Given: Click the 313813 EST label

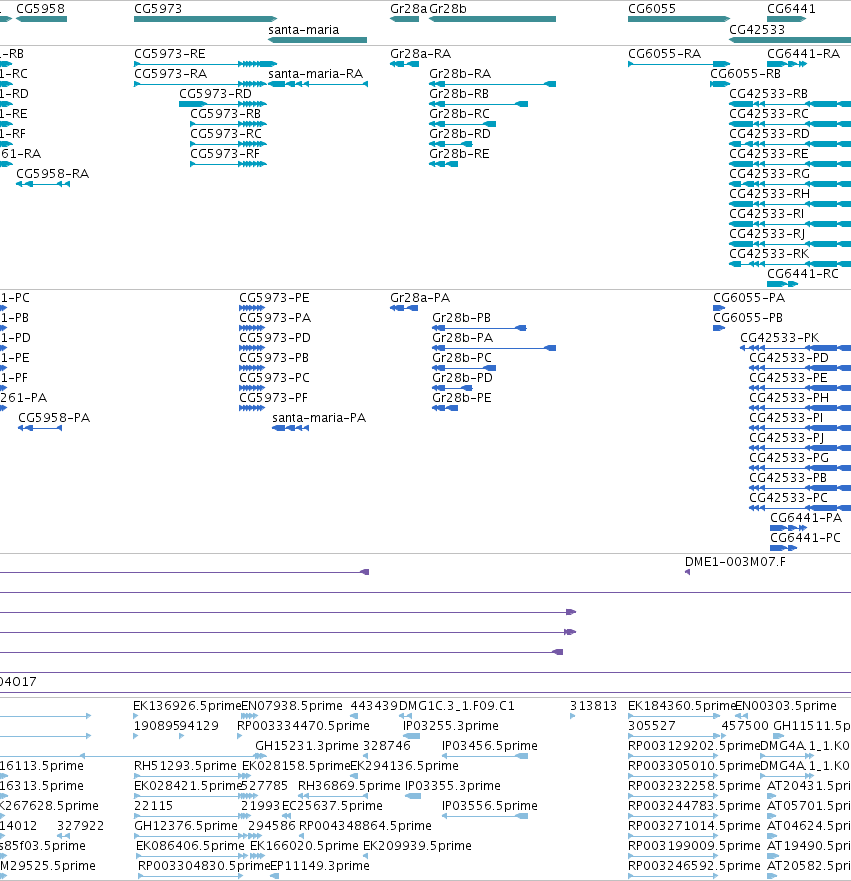Looking at the screenshot, I should 593,706.
